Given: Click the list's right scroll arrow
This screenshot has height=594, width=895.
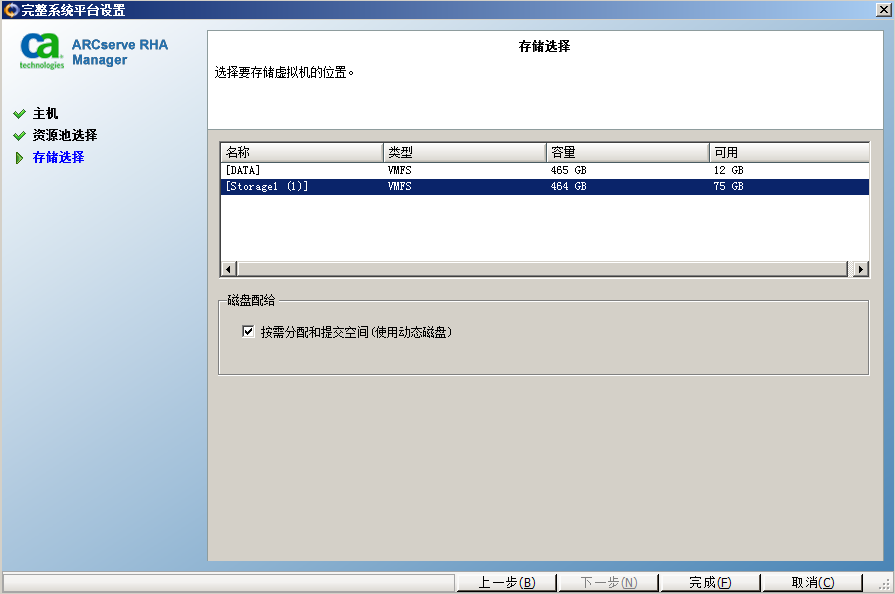Looking at the screenshot, I should coord(861,269).
